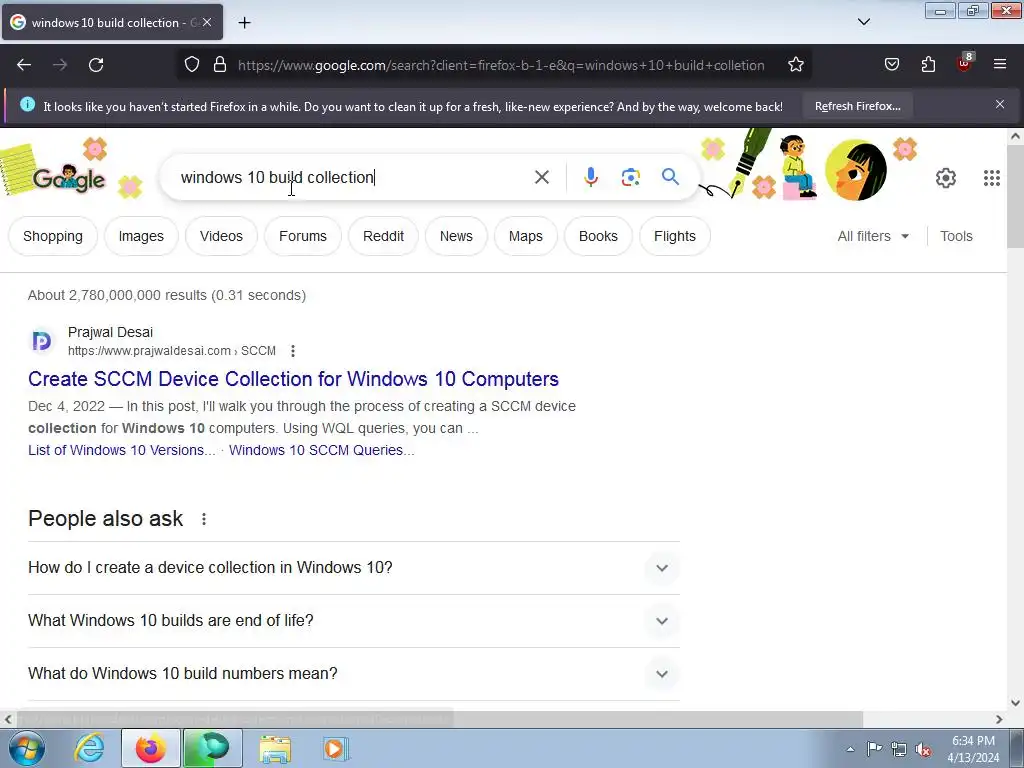1024x768 pixels.
Task: Dismiss the Firefox refresh notification bar
Action: tap(1000, 104)
